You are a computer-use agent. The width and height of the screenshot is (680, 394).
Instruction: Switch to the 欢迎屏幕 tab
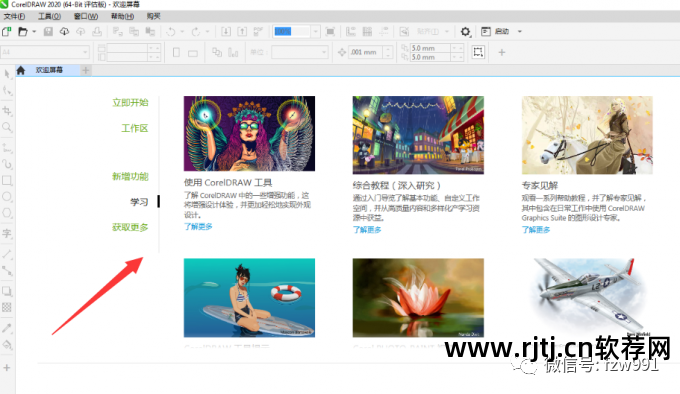click(49, 70)
